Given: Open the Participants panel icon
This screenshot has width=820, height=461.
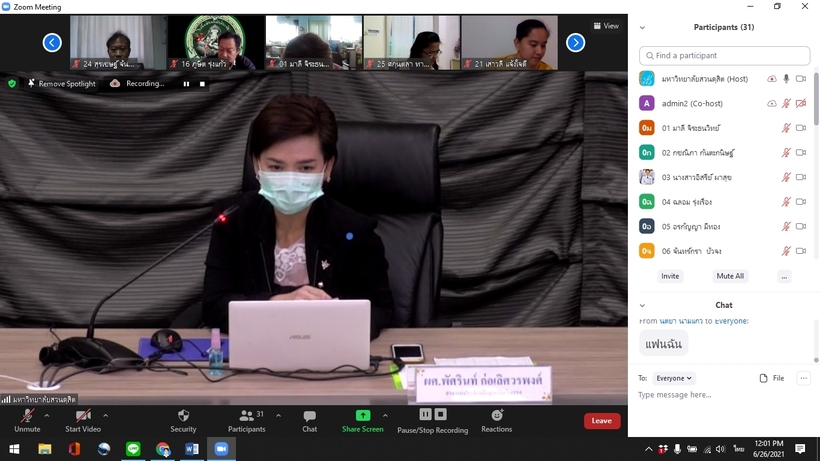Looking at the screenshot, I should coord(245,416).
